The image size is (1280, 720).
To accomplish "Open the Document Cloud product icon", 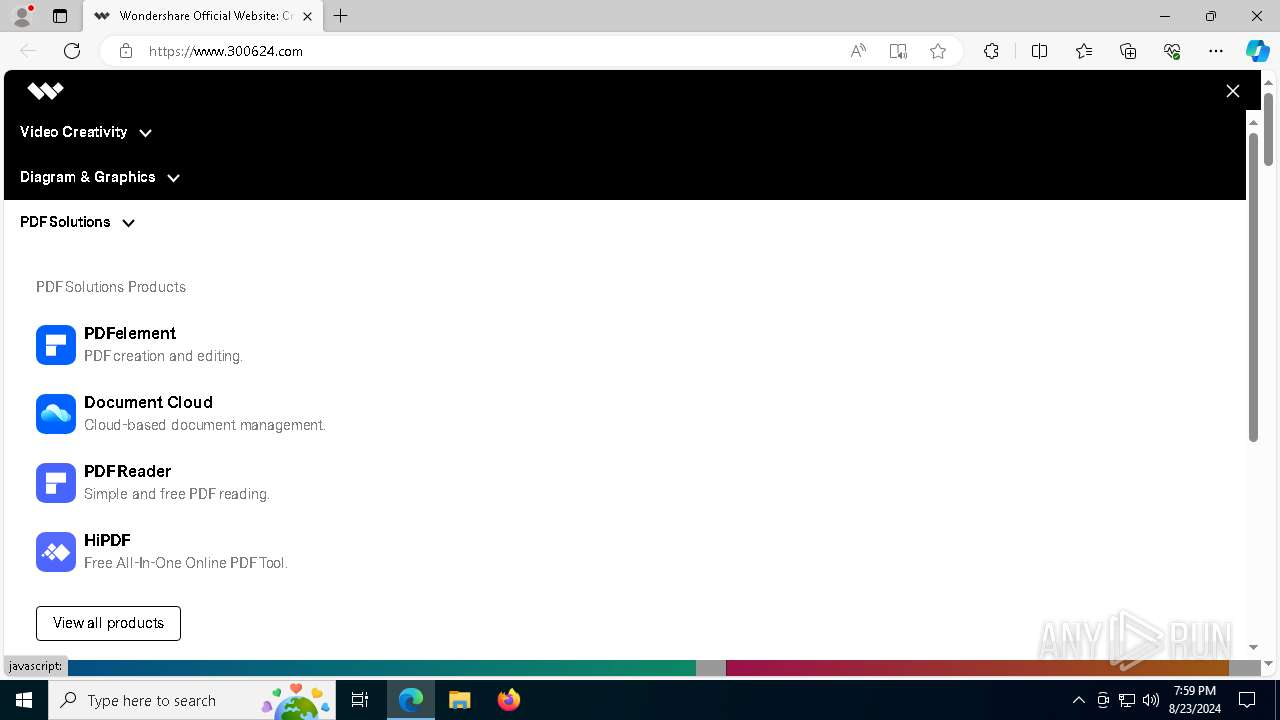I will 56,414.
